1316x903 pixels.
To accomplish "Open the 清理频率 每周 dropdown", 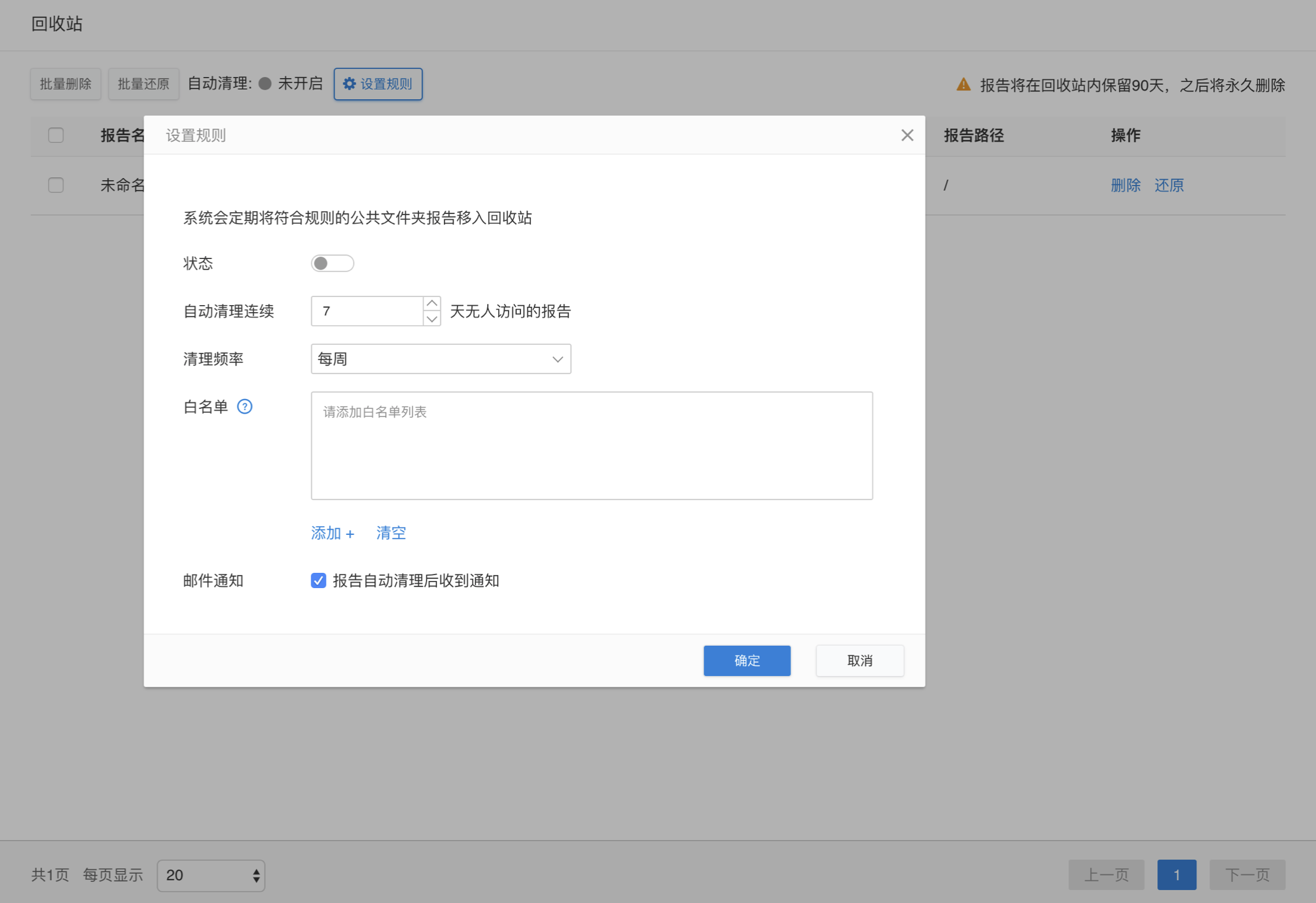I will pos(440,359).
